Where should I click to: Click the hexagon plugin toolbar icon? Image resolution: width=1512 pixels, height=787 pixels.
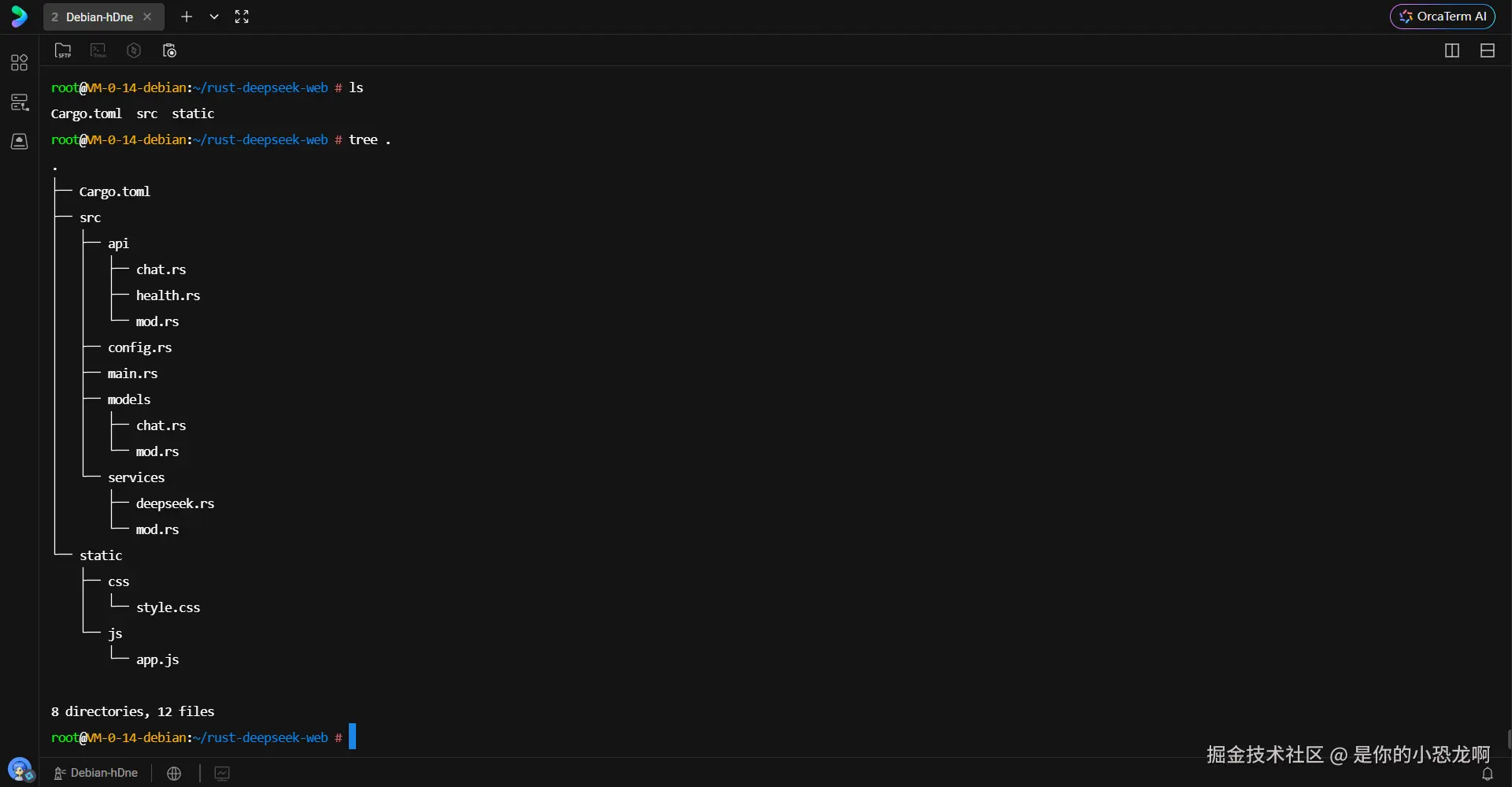pyautogui.click(x=133, y=50)
